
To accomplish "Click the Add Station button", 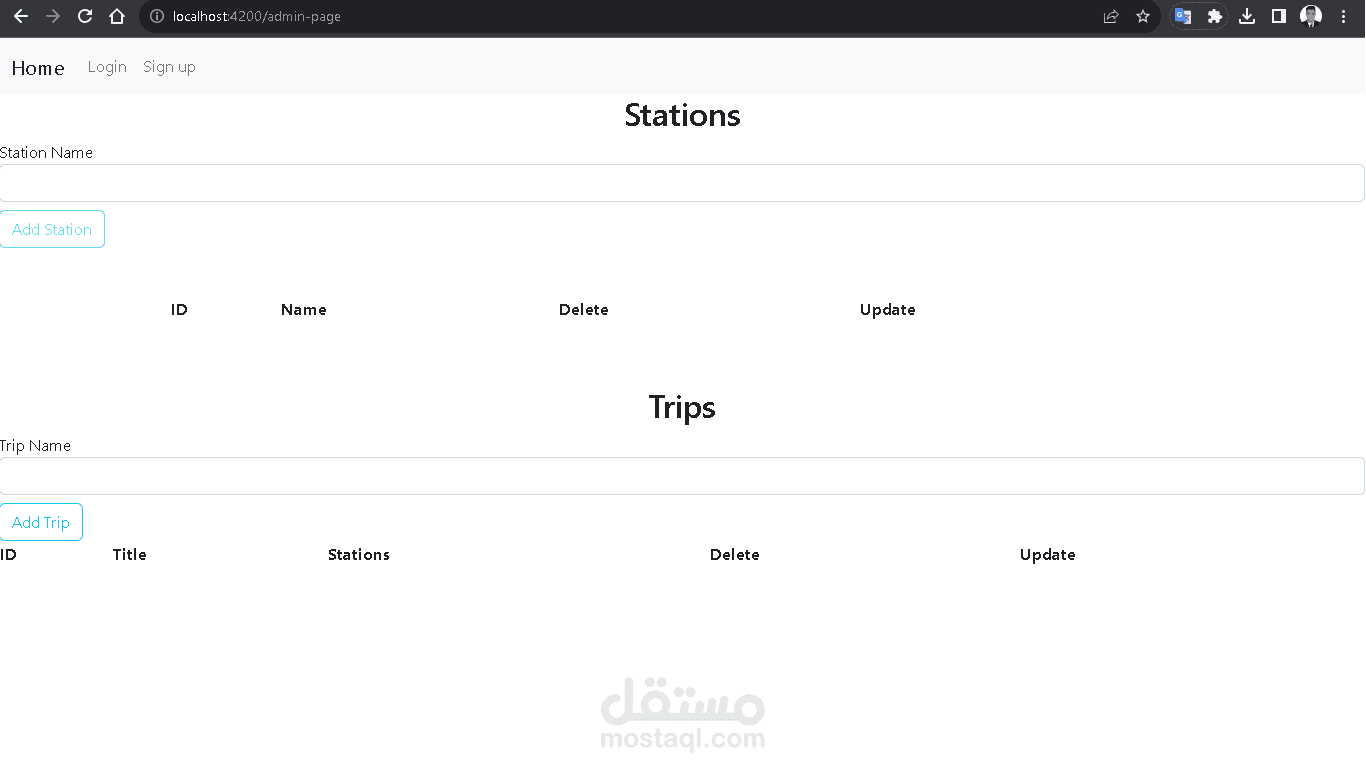I will pos(52,229).
